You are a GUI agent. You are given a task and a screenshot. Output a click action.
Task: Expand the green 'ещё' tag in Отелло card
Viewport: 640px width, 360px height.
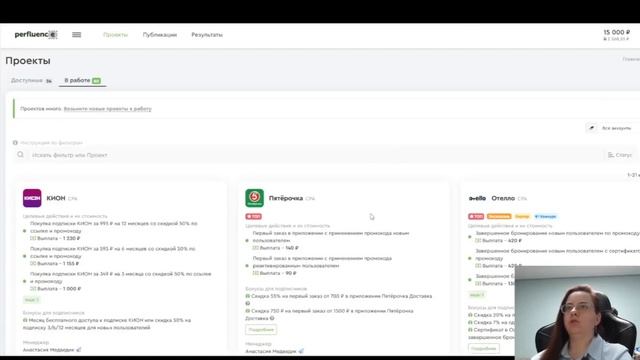476,295
